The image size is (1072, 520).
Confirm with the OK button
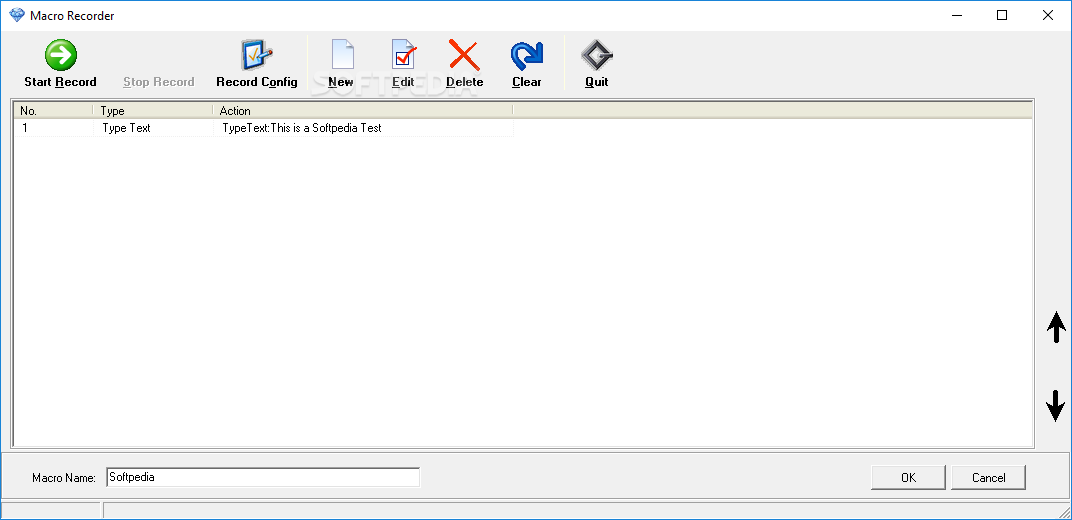[x=908, y=478]
